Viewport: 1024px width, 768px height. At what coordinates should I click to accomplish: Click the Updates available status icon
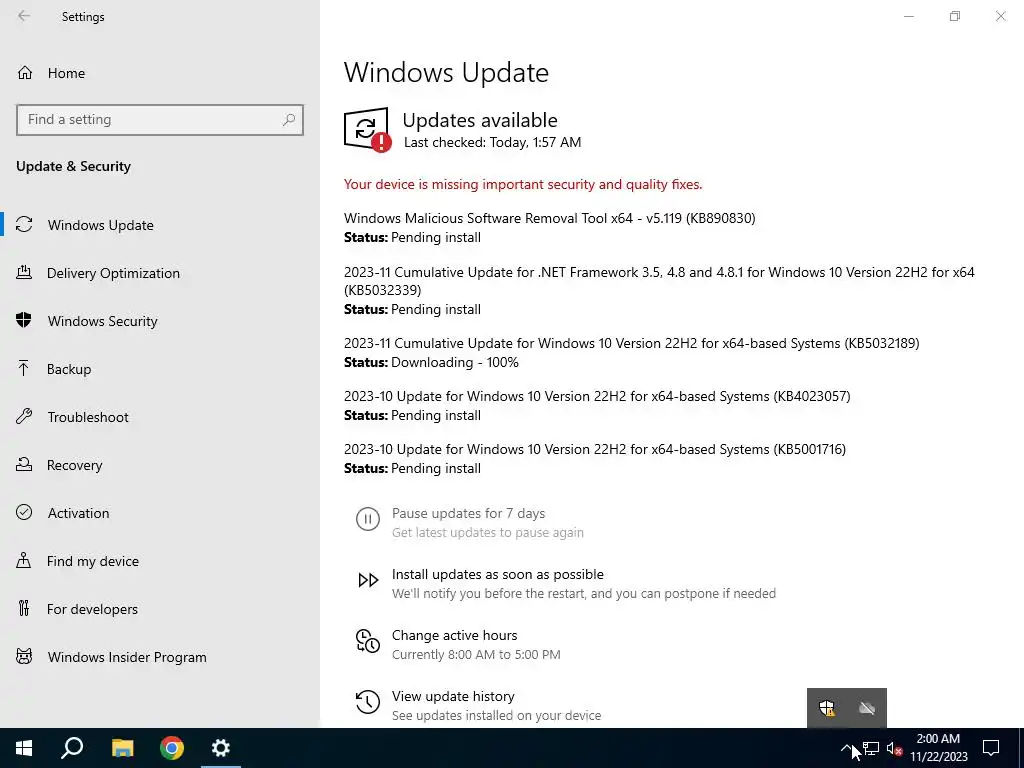click(x=367, y=130)
